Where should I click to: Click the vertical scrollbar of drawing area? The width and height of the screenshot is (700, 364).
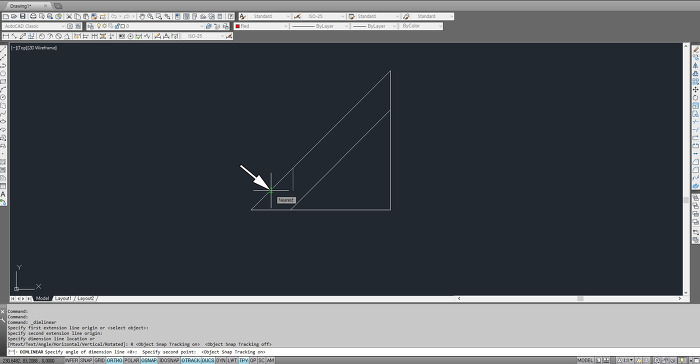pyautogui.click(x=686, y=169)
